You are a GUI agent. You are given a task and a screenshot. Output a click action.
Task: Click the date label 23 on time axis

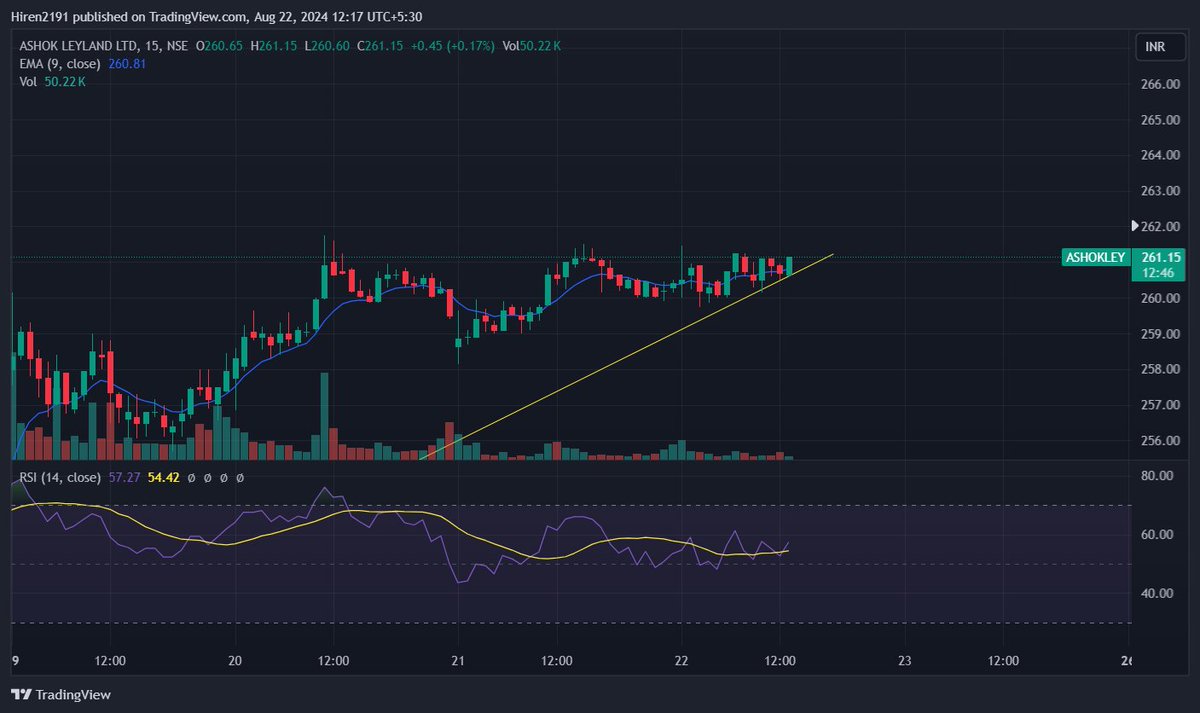905,661
